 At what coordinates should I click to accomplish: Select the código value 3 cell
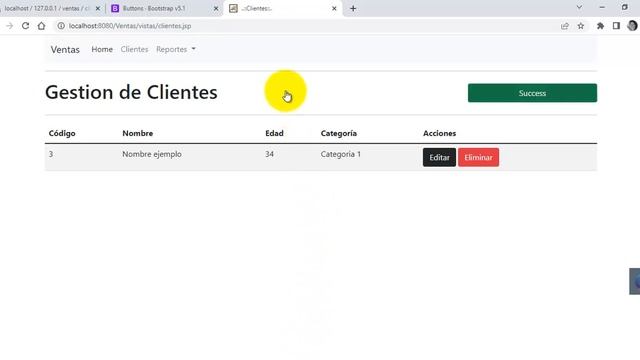[x=51, y=154]
